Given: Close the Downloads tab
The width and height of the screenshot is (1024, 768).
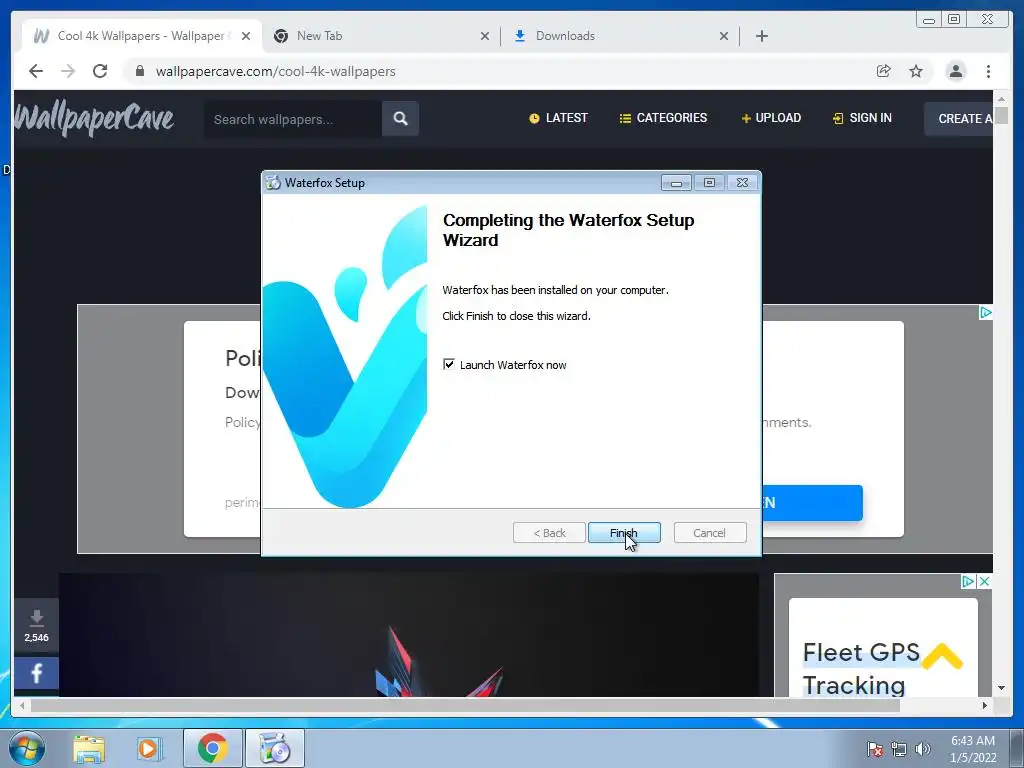Looking at the screenshot, I should (724, 36).
